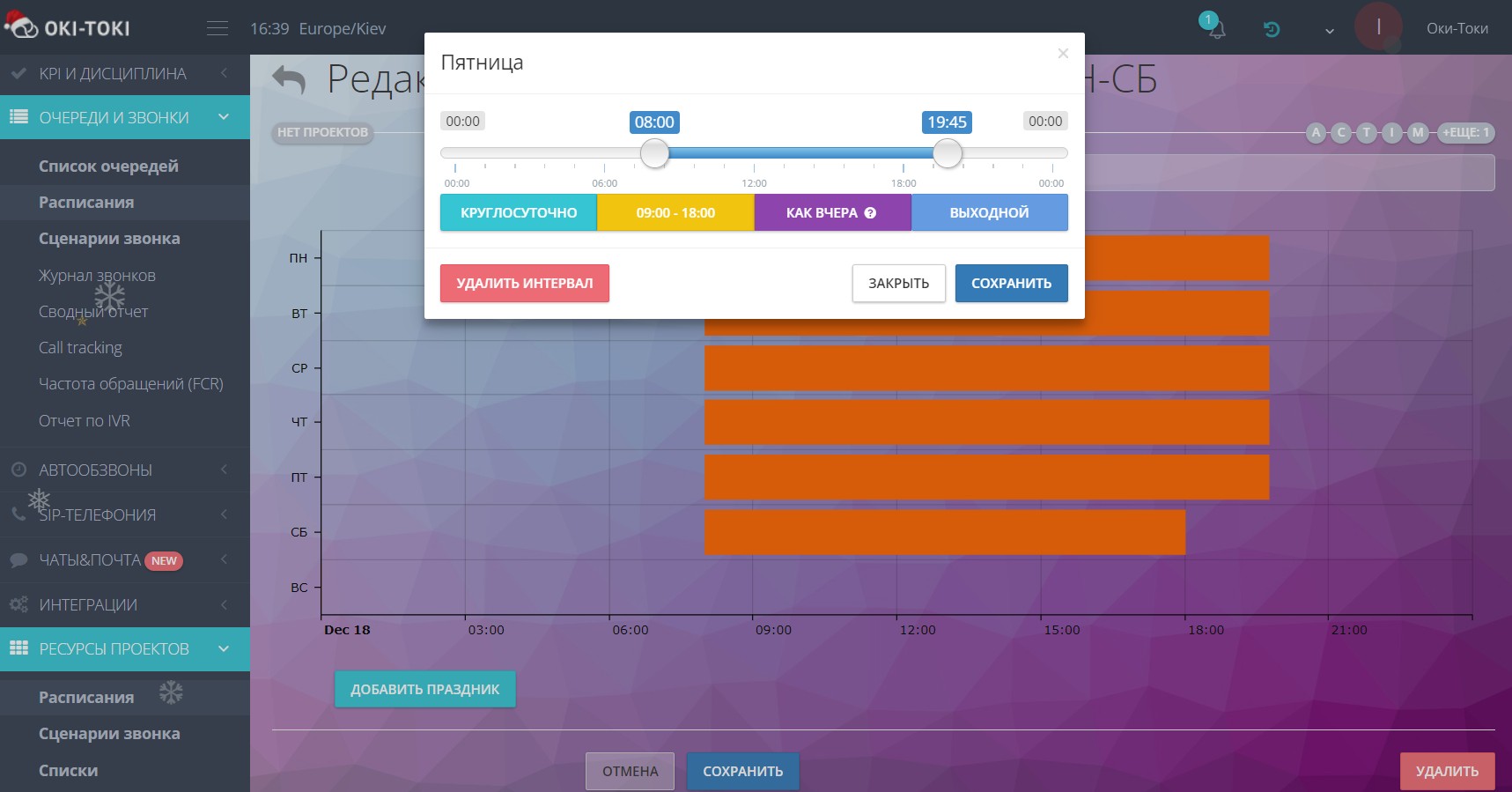The width and height of the screenshot is (1512, 792).
Task: Click ОТМЕНА at the page bottom
Action: point(631,771)
